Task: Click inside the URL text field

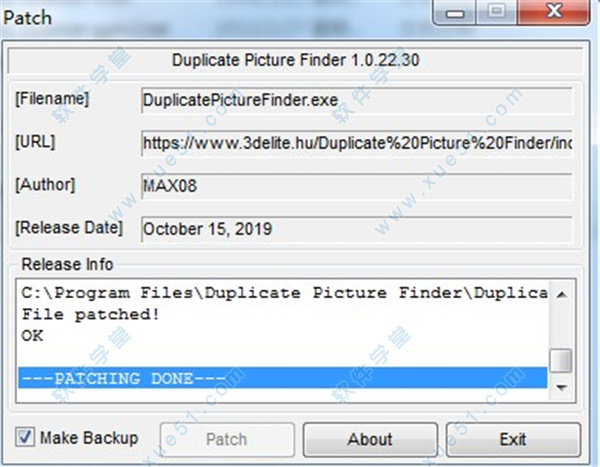Action: click(357, 143)
